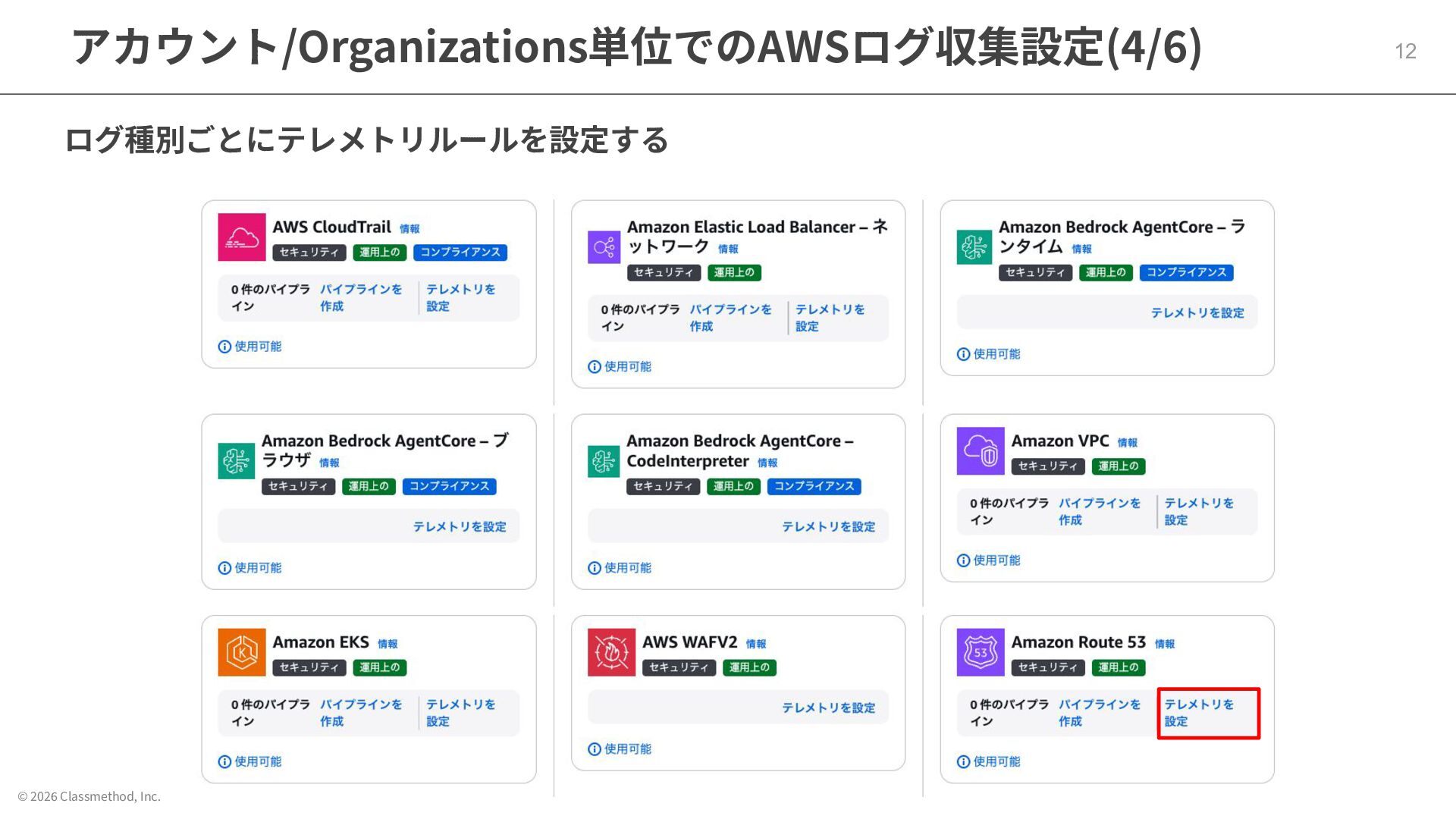Click the info circle beside CloudTrail 使用可能

pos(224,347)
